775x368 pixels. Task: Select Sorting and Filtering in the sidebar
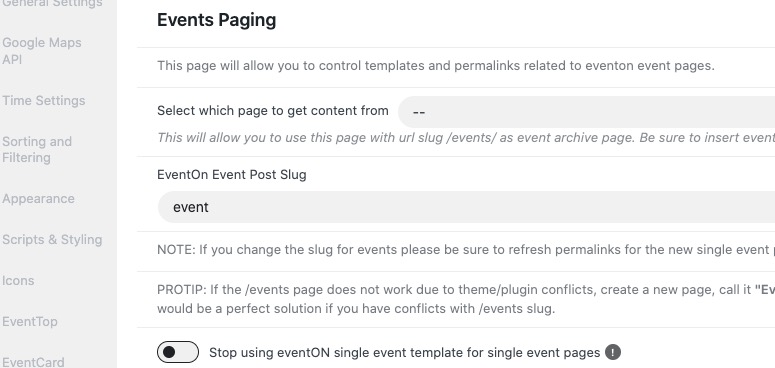click(37, 149)
